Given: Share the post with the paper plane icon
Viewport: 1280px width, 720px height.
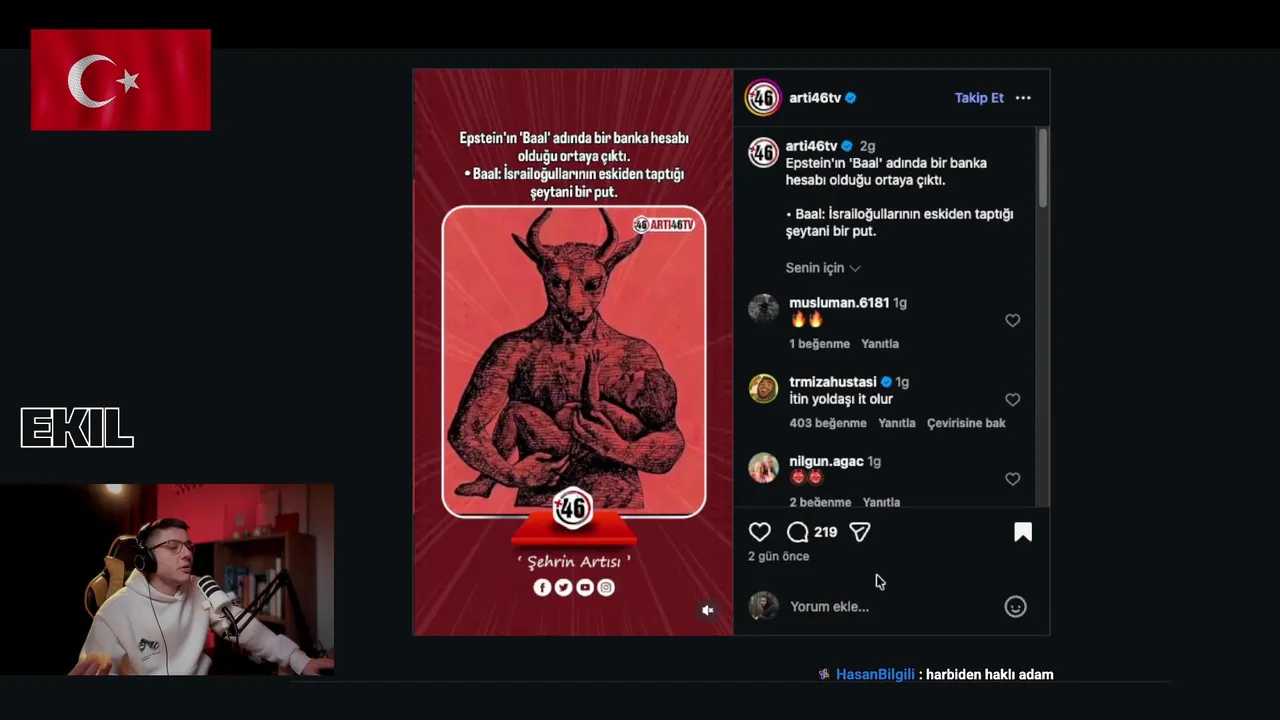Looking at the screenshot, I should point(860,532).
